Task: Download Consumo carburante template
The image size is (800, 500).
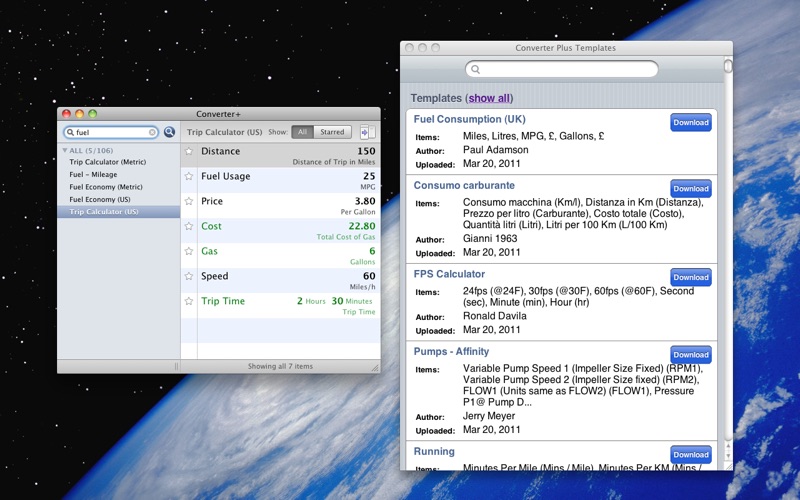Action: pos(691,189)
